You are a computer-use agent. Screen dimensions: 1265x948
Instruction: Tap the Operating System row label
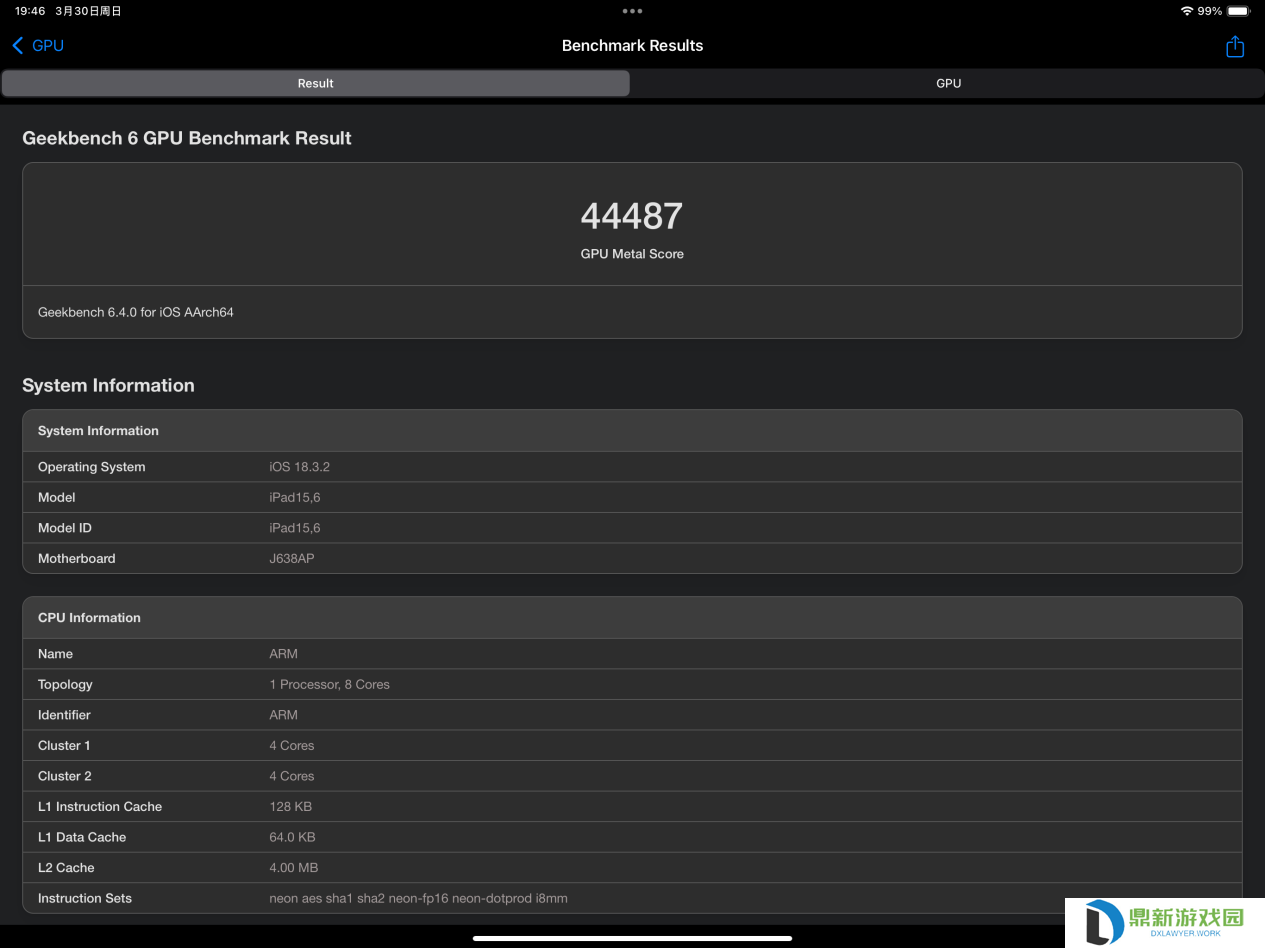[x=91, y=467]
